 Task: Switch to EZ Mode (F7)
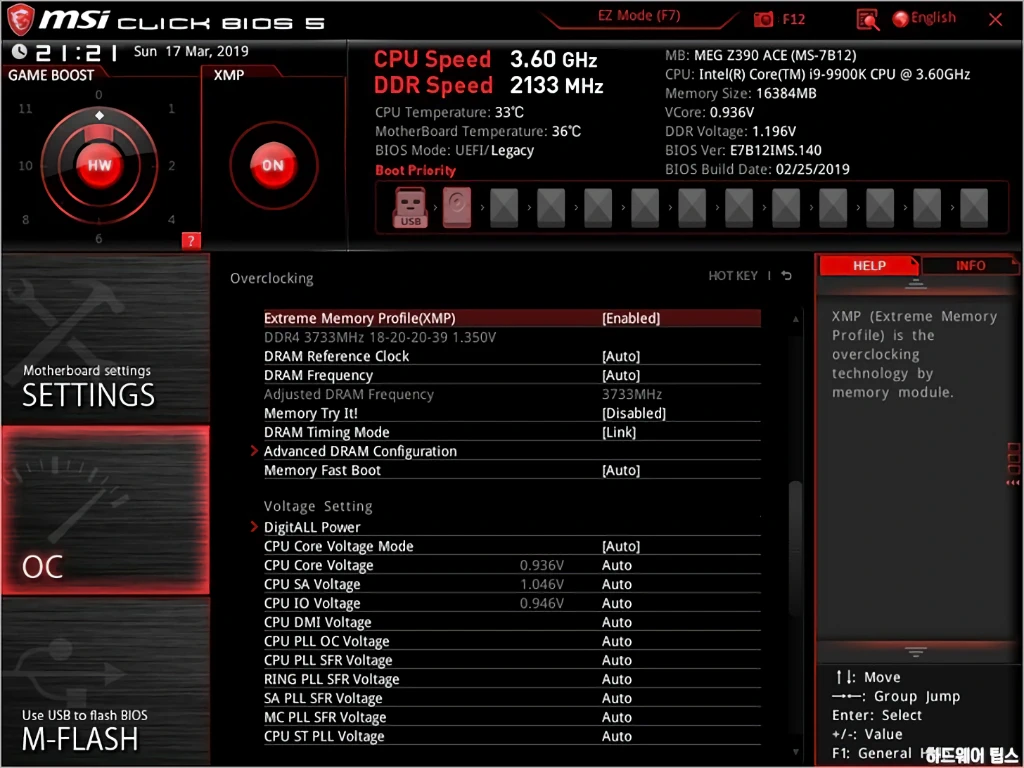(639, 15)
